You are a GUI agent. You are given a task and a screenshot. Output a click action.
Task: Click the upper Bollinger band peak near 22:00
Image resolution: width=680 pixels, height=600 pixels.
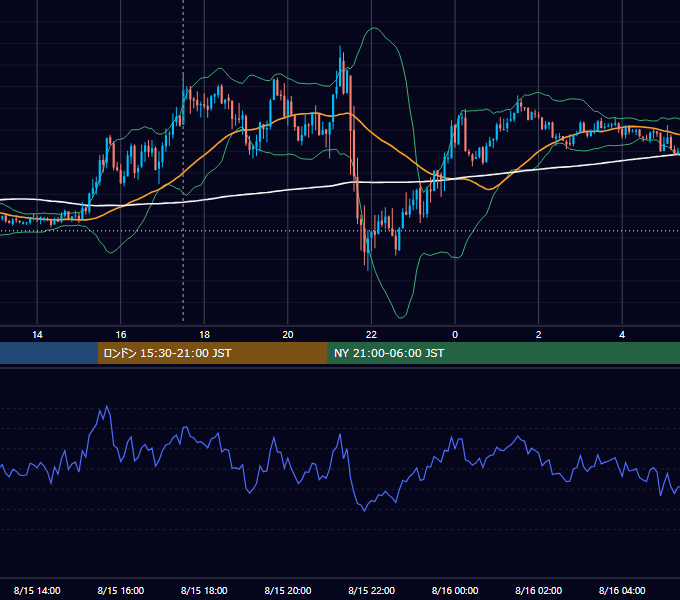[374, 28]
